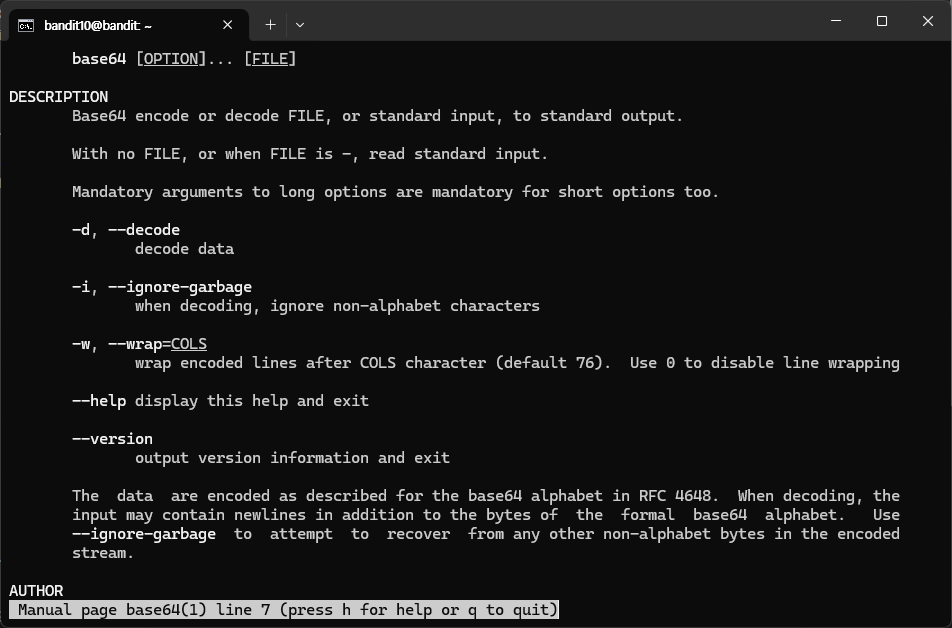952x628 pixels.
Task: Click the --version option text
Action: 112,439
